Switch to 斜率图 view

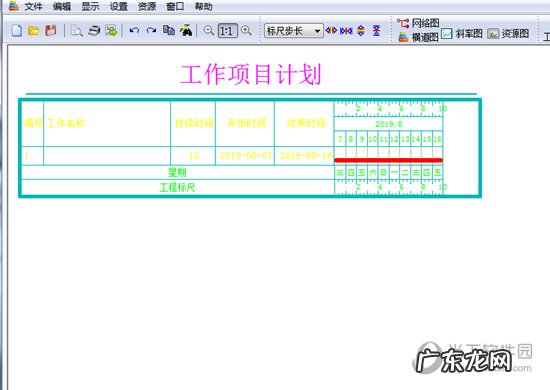(x=462, y=34)
